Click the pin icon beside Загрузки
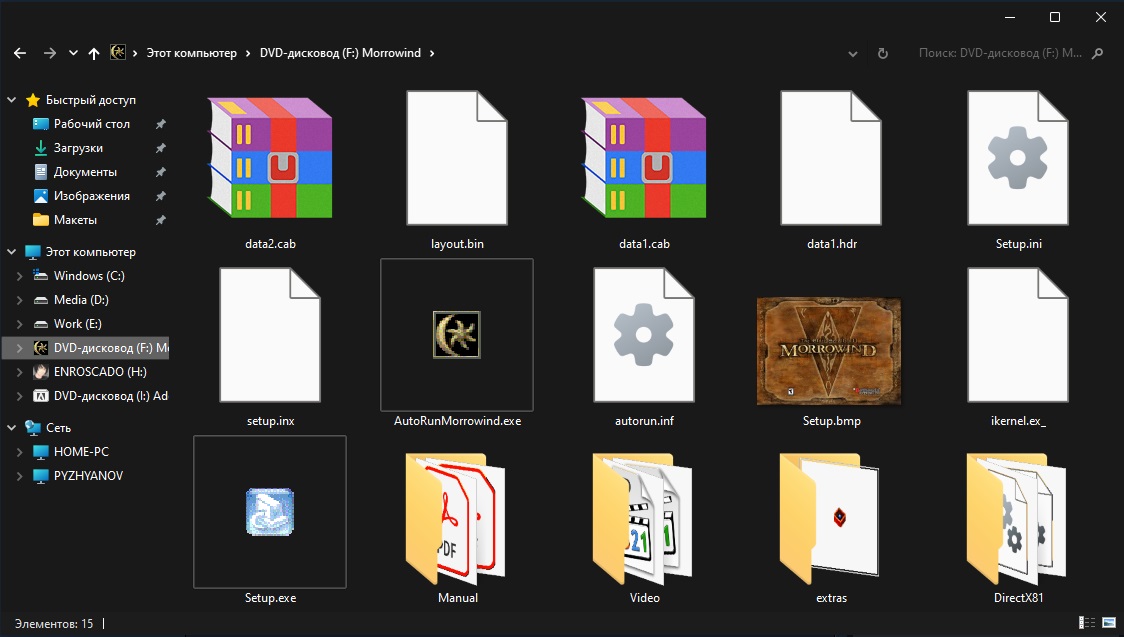This screenshot has width=1124, height=637. (x=161, y=148)
